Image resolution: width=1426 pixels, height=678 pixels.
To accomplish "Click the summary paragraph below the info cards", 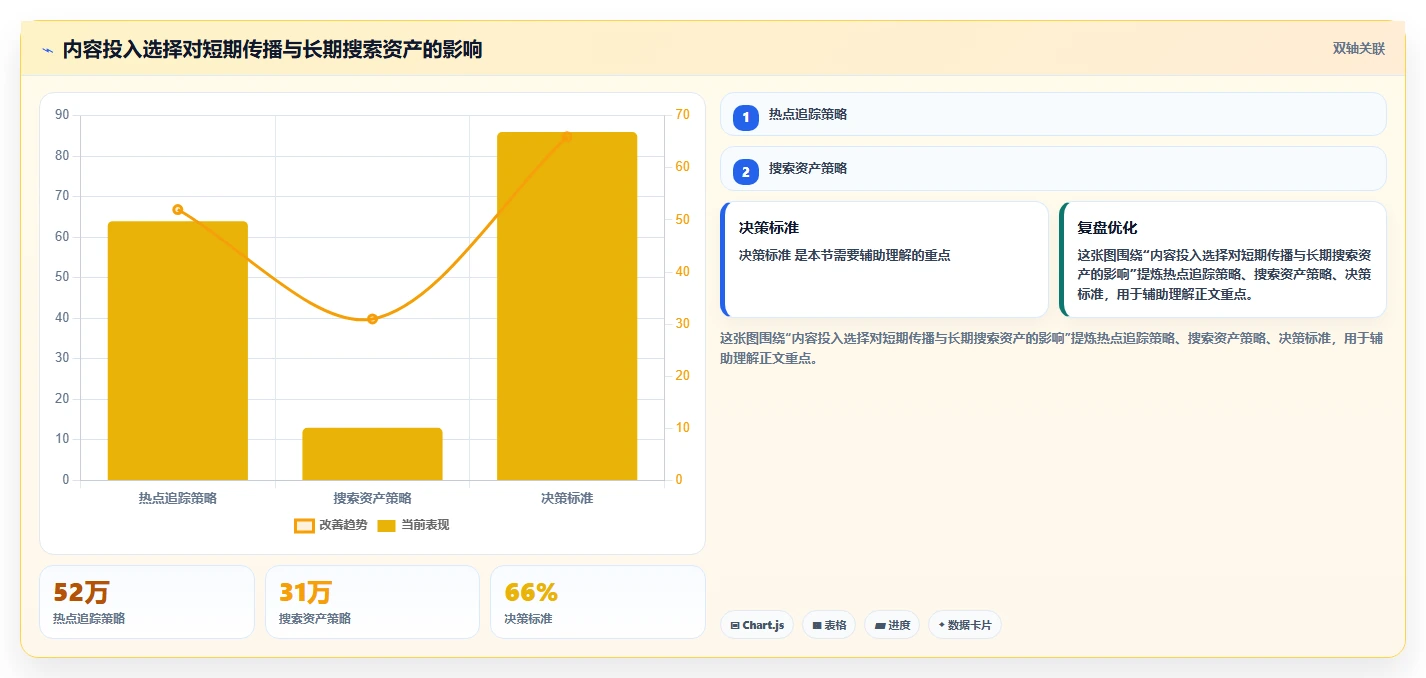I will [1052, 348].
